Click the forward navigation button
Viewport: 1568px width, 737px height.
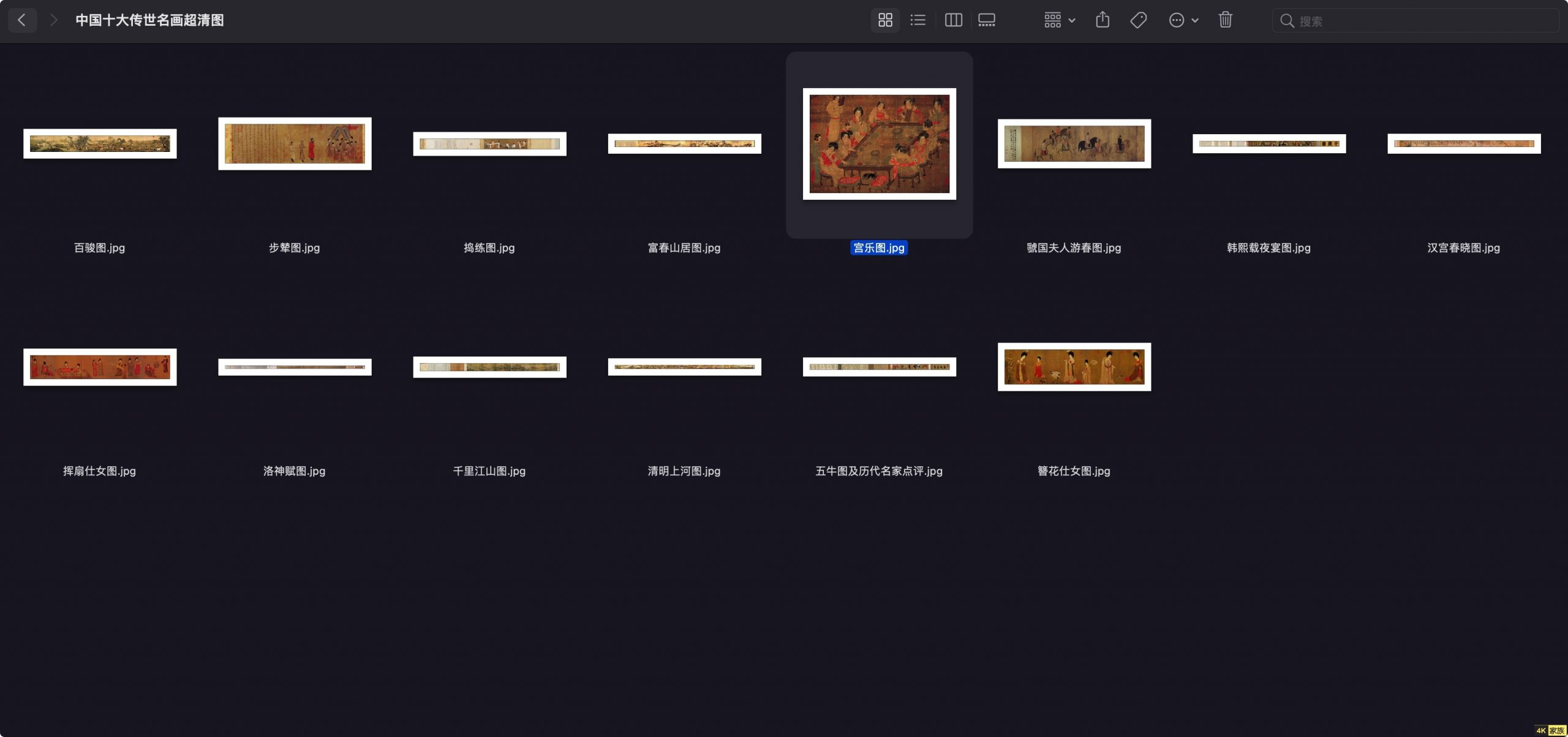tap(54, 20)
